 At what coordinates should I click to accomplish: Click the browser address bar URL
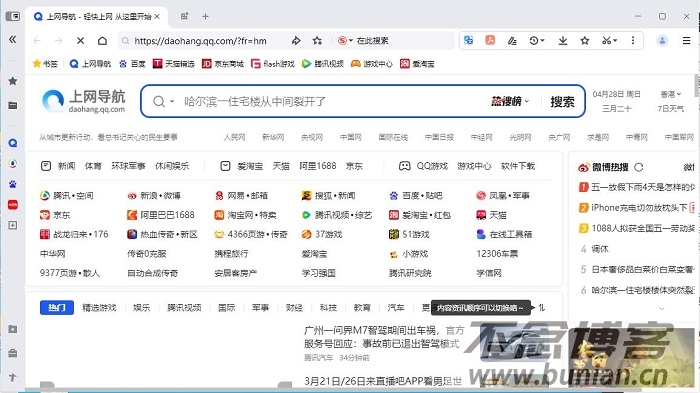(200, 41)
